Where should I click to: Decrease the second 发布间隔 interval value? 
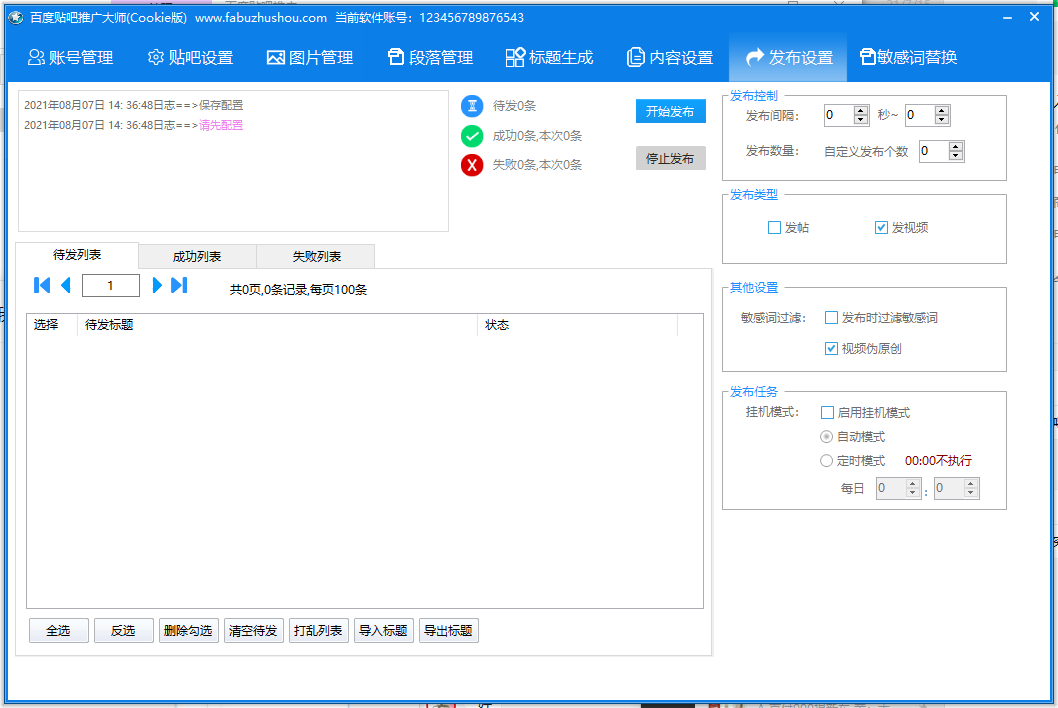point(942,120)
